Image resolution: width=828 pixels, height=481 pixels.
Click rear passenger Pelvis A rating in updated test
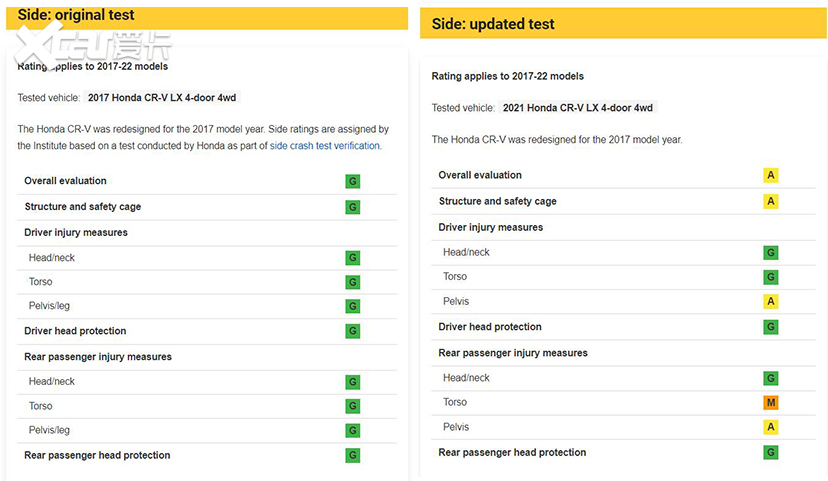coord(771,427)
